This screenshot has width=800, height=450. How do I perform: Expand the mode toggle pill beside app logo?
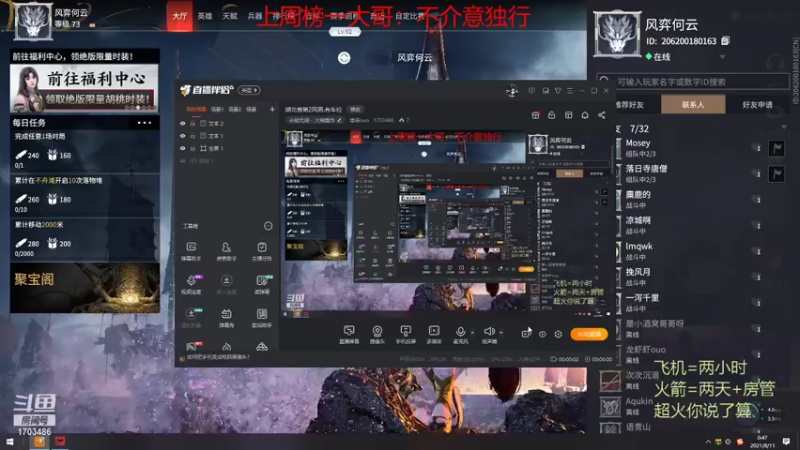(x=249, y=90)
